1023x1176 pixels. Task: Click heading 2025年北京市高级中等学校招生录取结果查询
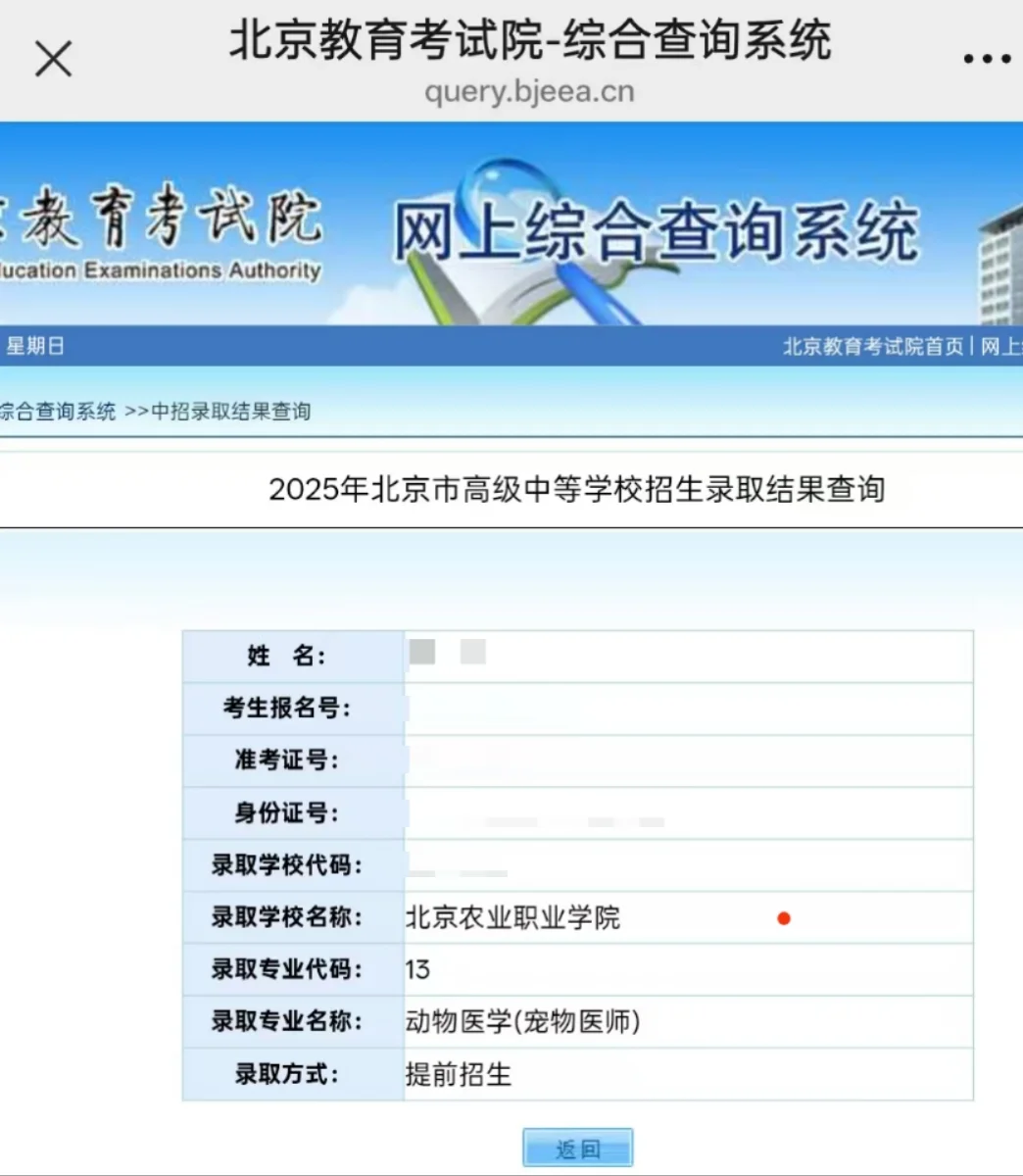577,489
